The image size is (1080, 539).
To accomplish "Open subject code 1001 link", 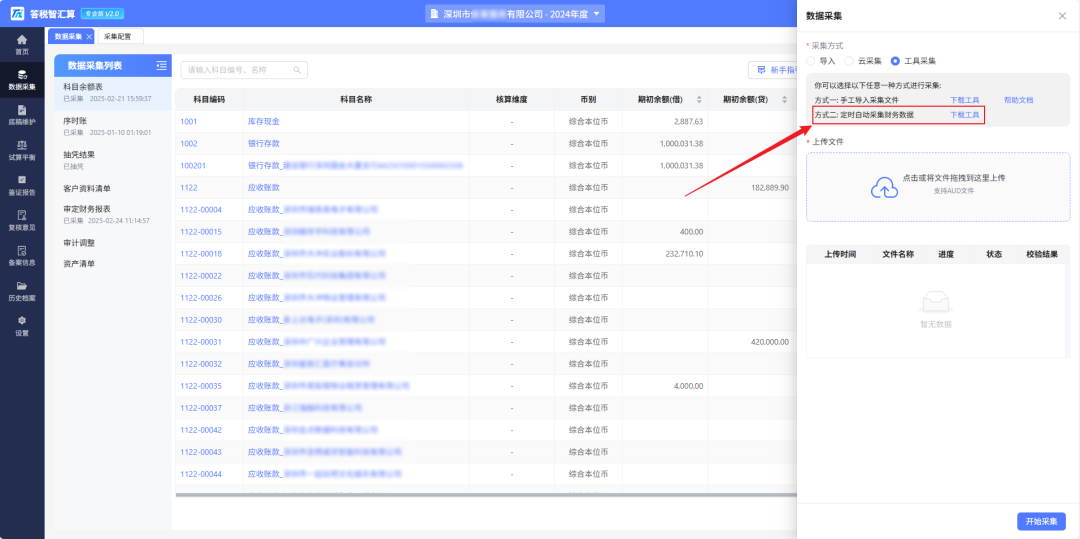I will (x=189, y=122).
